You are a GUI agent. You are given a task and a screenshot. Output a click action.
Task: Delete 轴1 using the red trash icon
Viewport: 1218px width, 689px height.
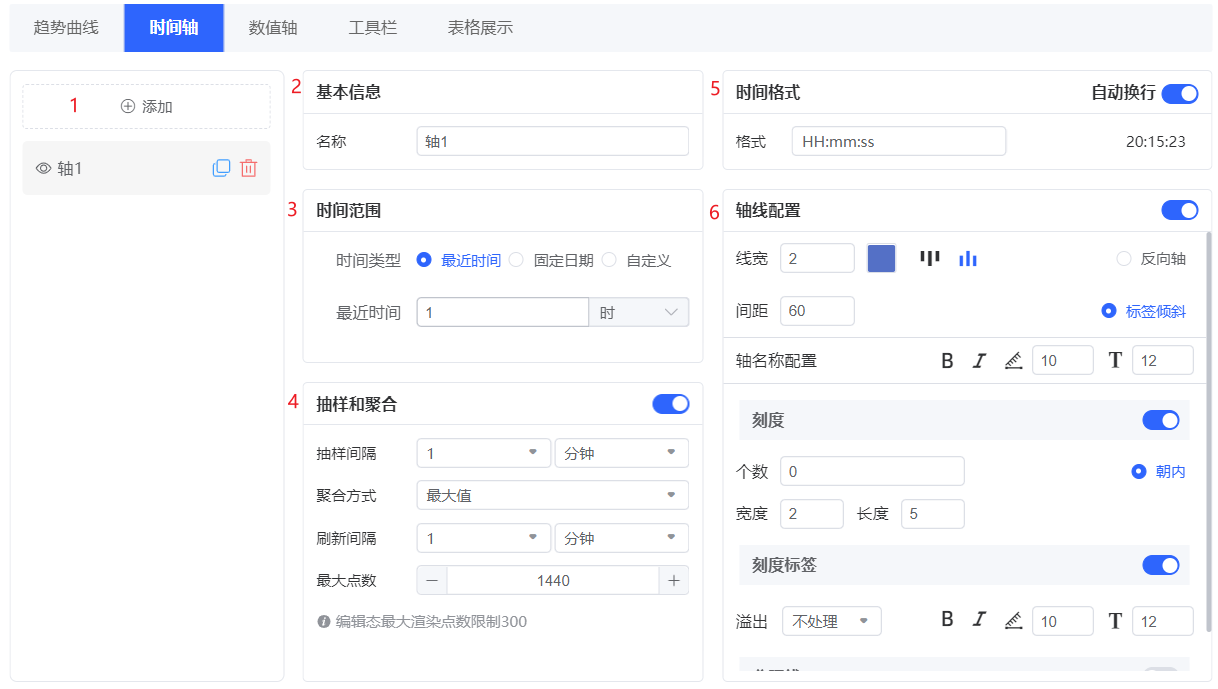tap(249, 168)
